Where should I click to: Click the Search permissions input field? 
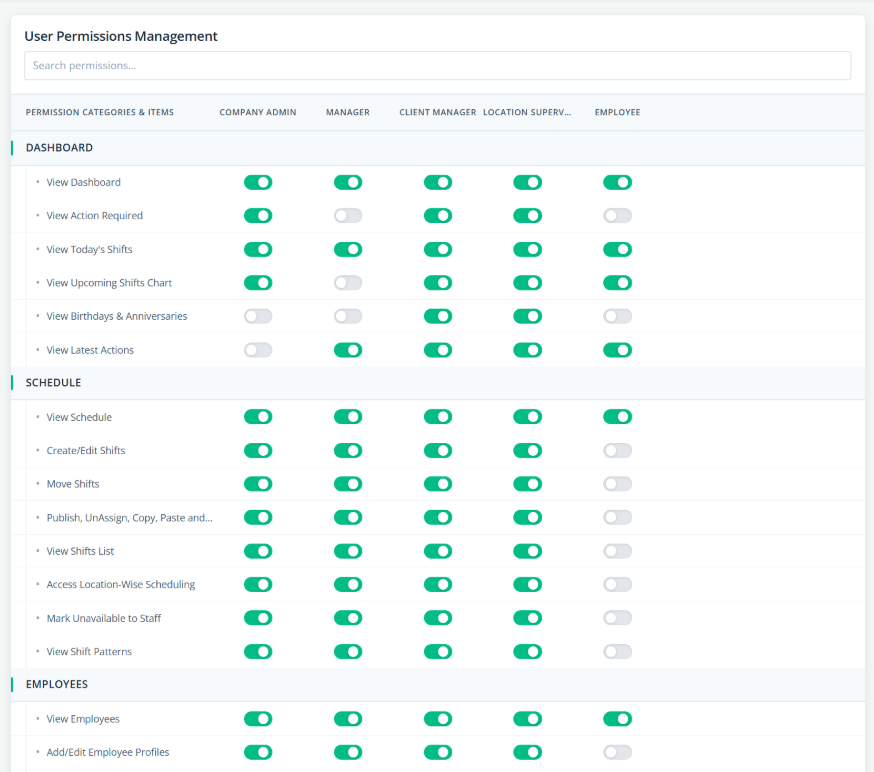pyautogui.click(x=437, y=66)
